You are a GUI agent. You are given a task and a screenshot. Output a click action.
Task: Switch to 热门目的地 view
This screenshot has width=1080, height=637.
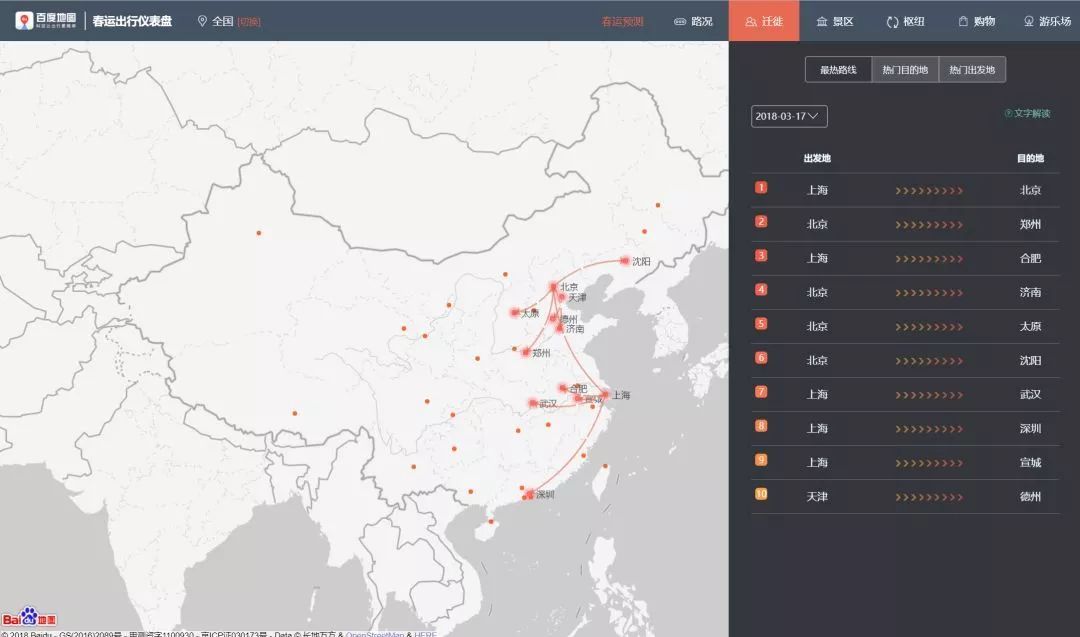[x=905, y=70]
